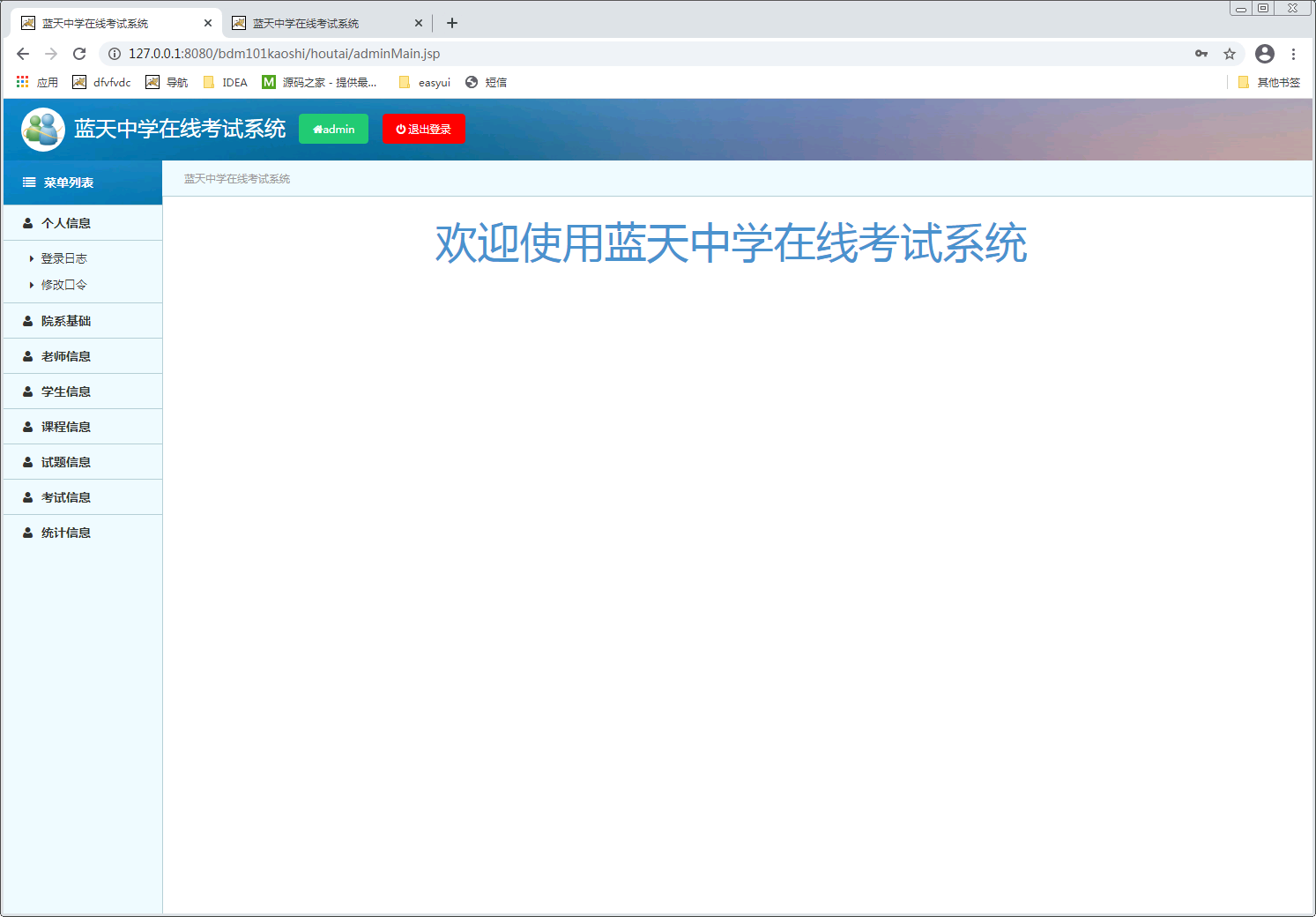Screen dimensions: 1316x917
Task: Click the power icon on logout button
Action: (401, 129)
